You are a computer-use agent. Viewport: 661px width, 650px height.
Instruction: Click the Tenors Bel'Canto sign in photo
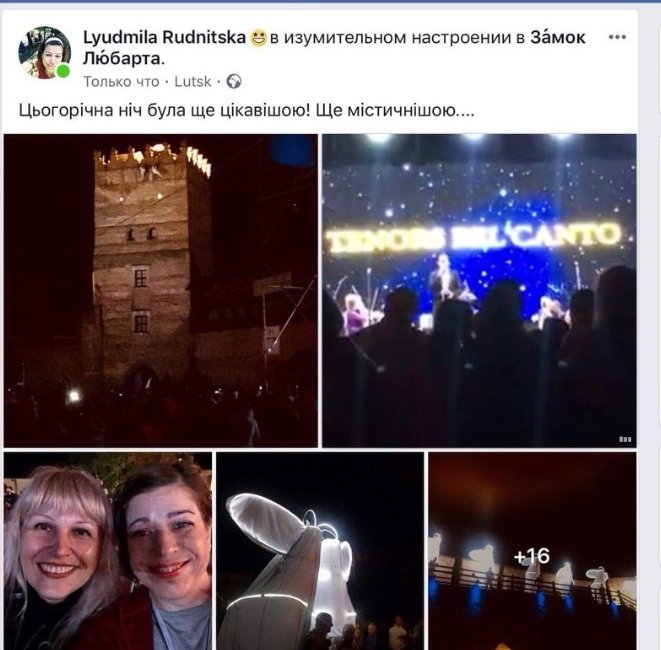(x=474, y=238)
